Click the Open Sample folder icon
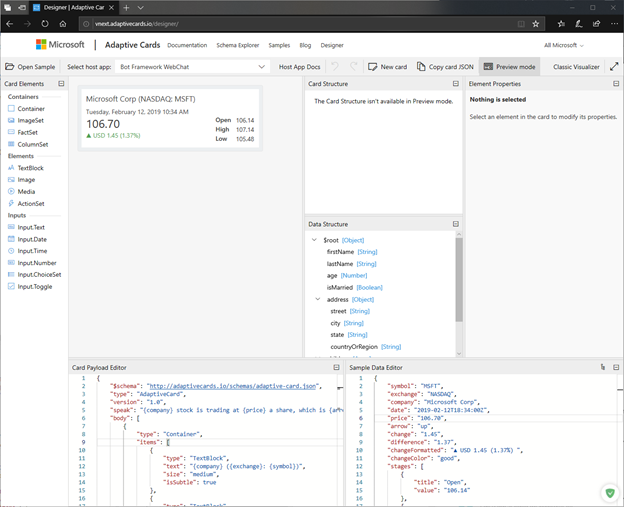 point(10,66)
